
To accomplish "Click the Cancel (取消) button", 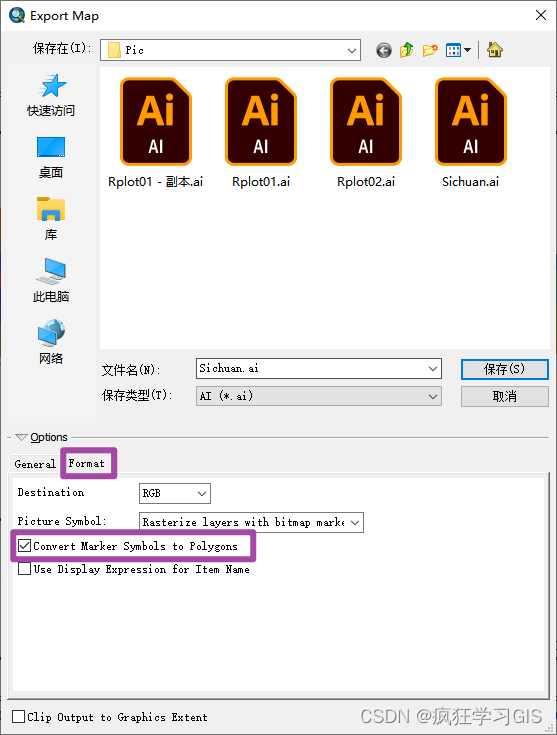I will tap(504, 396).
